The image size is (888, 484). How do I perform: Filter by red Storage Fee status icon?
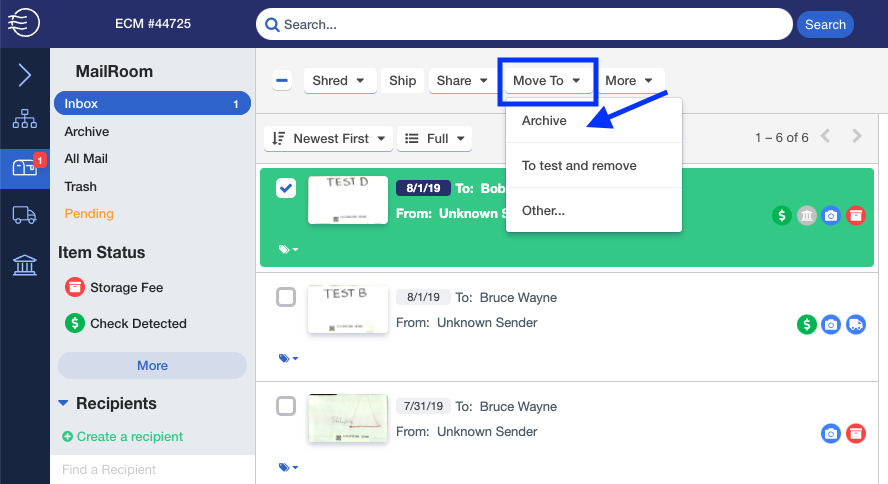pyautogui.click(x=75, y=287)
